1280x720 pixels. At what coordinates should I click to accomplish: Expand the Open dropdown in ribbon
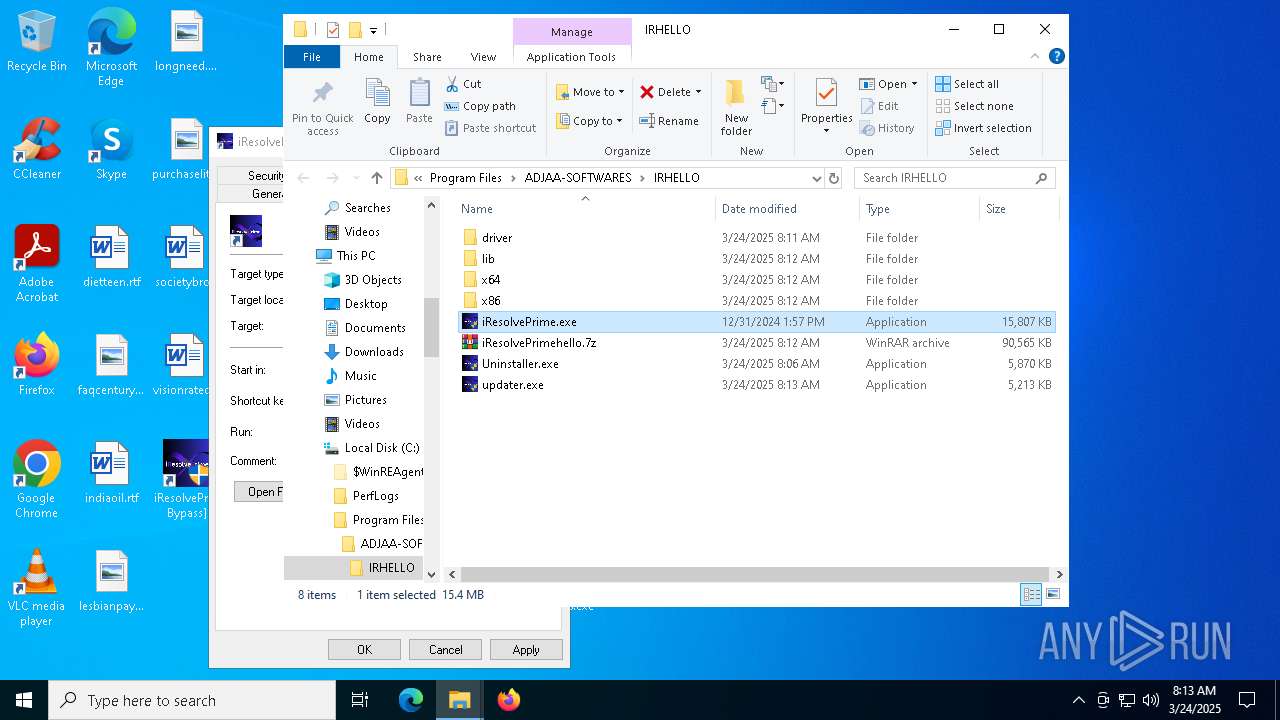click(x=888, y=84)
